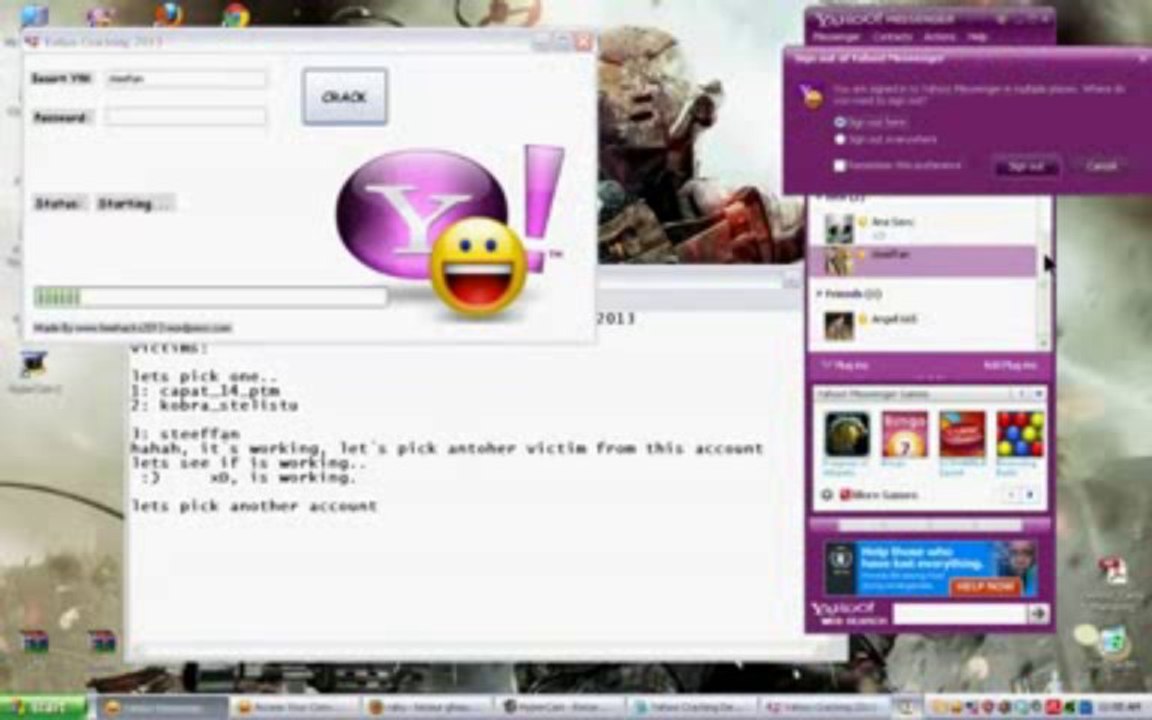Click the HELP NOW ad button

point(984,586)
